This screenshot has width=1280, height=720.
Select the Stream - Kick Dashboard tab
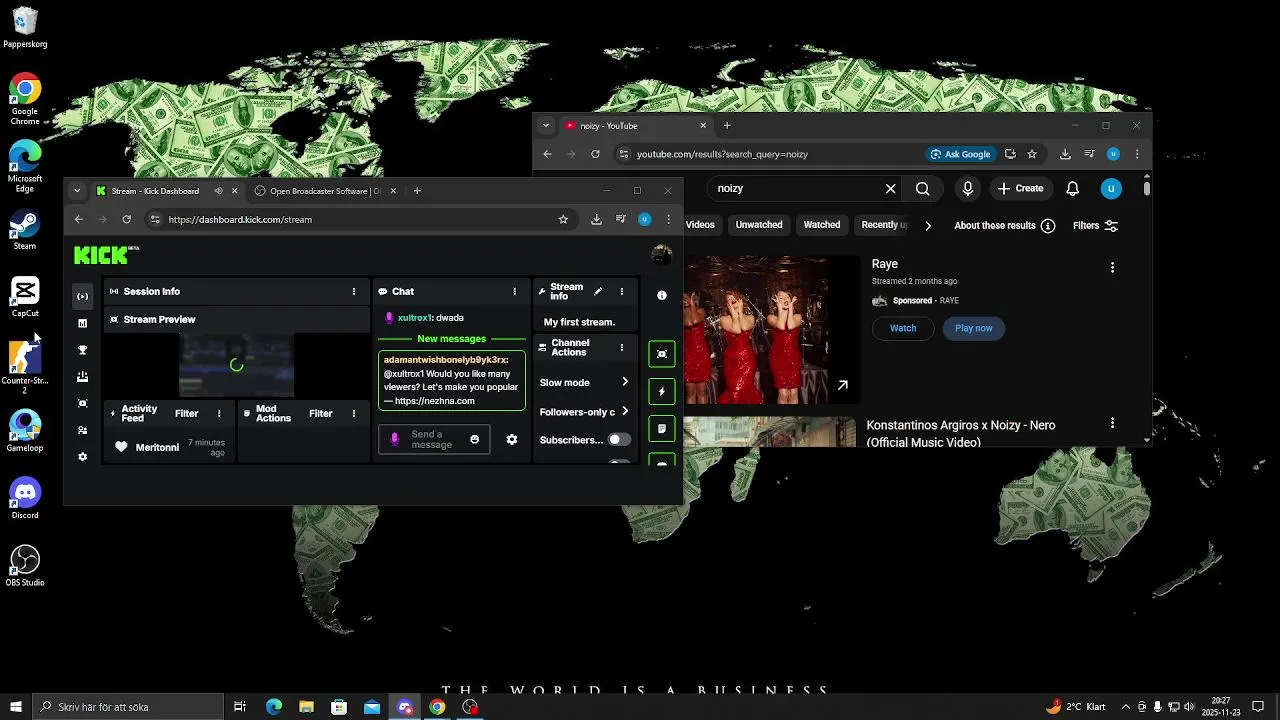pyautogui.click(x=167, y=191)
